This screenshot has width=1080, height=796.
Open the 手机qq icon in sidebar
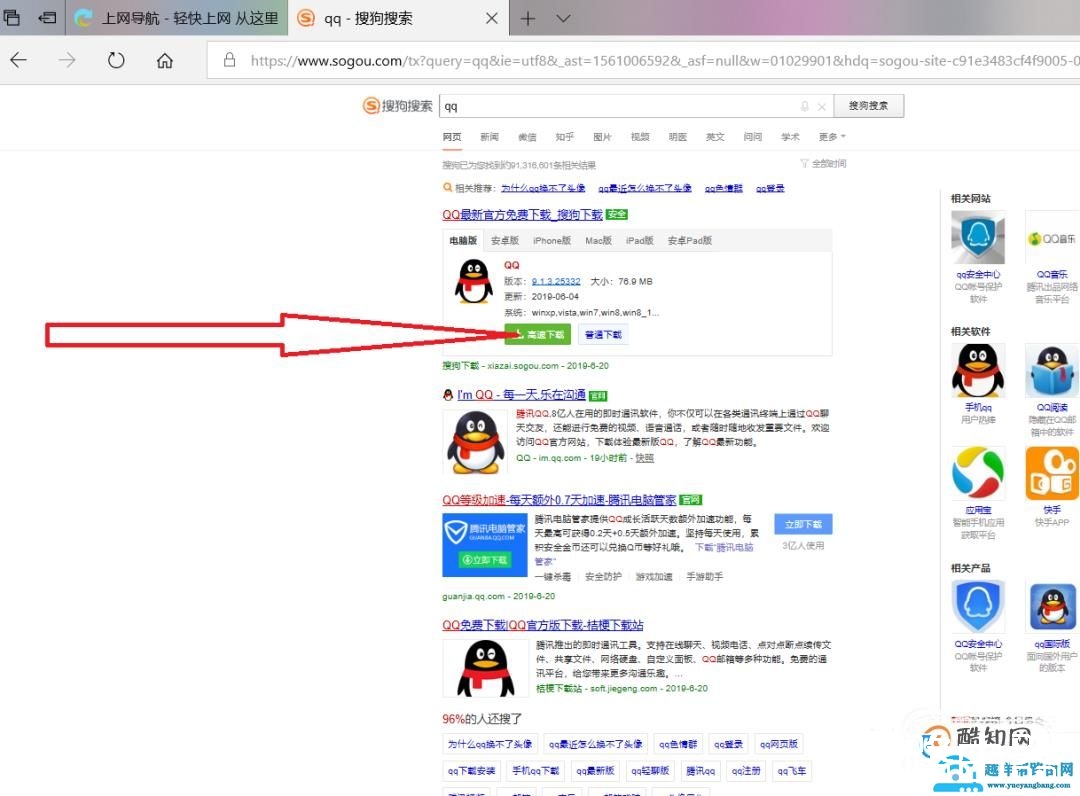(x=978, y=370)
